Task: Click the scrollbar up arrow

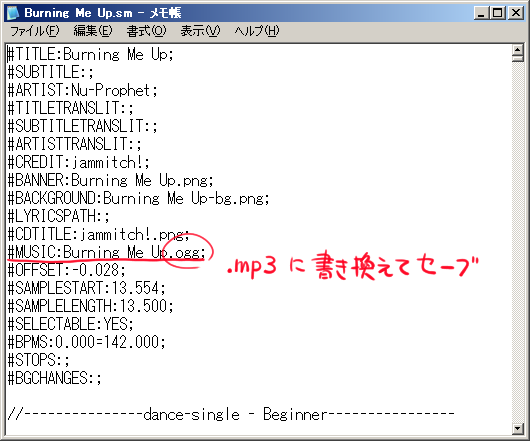Action: [x=517, y=50]
